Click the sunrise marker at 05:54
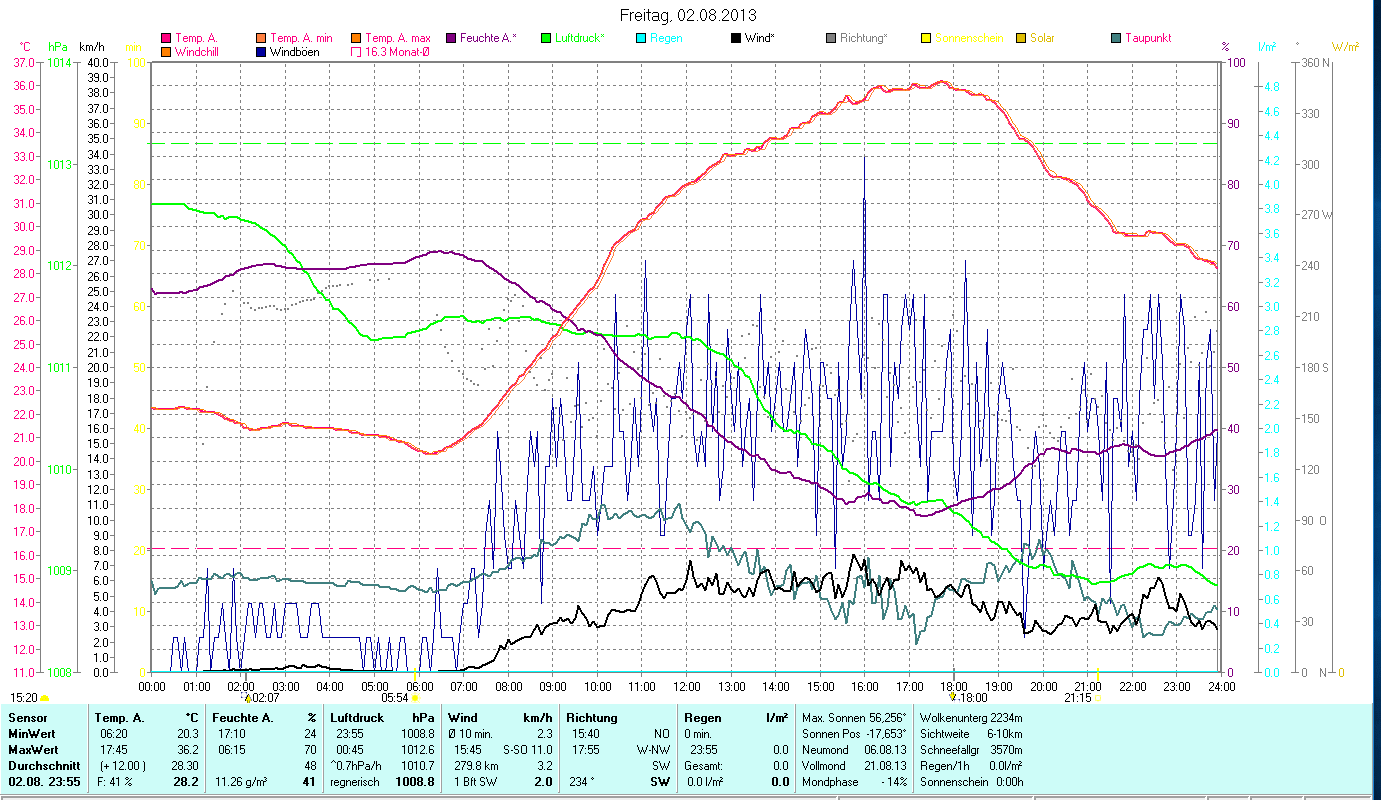1381x800 pixels. point(415,698)
